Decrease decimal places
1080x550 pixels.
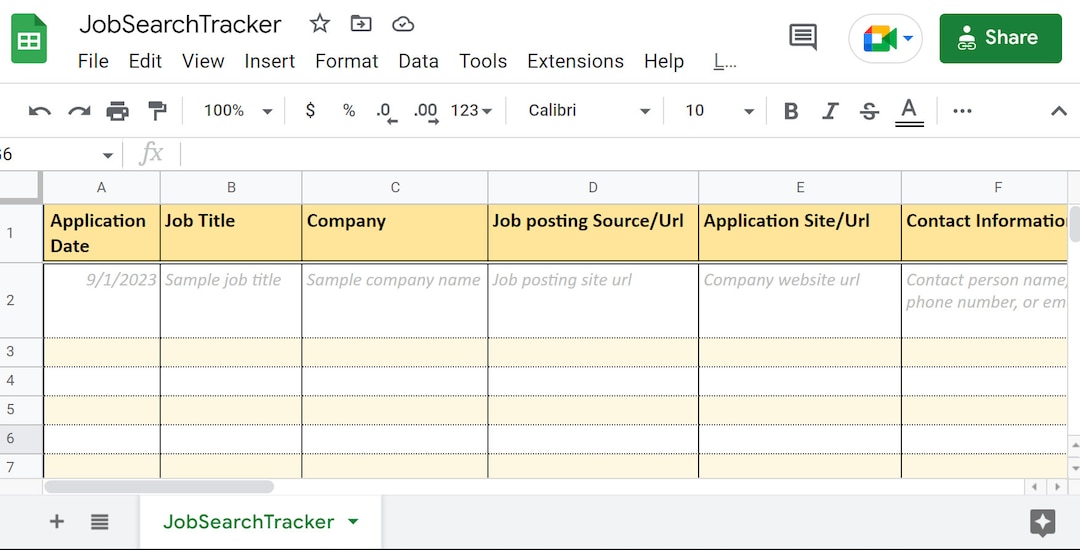click(387, 112)
